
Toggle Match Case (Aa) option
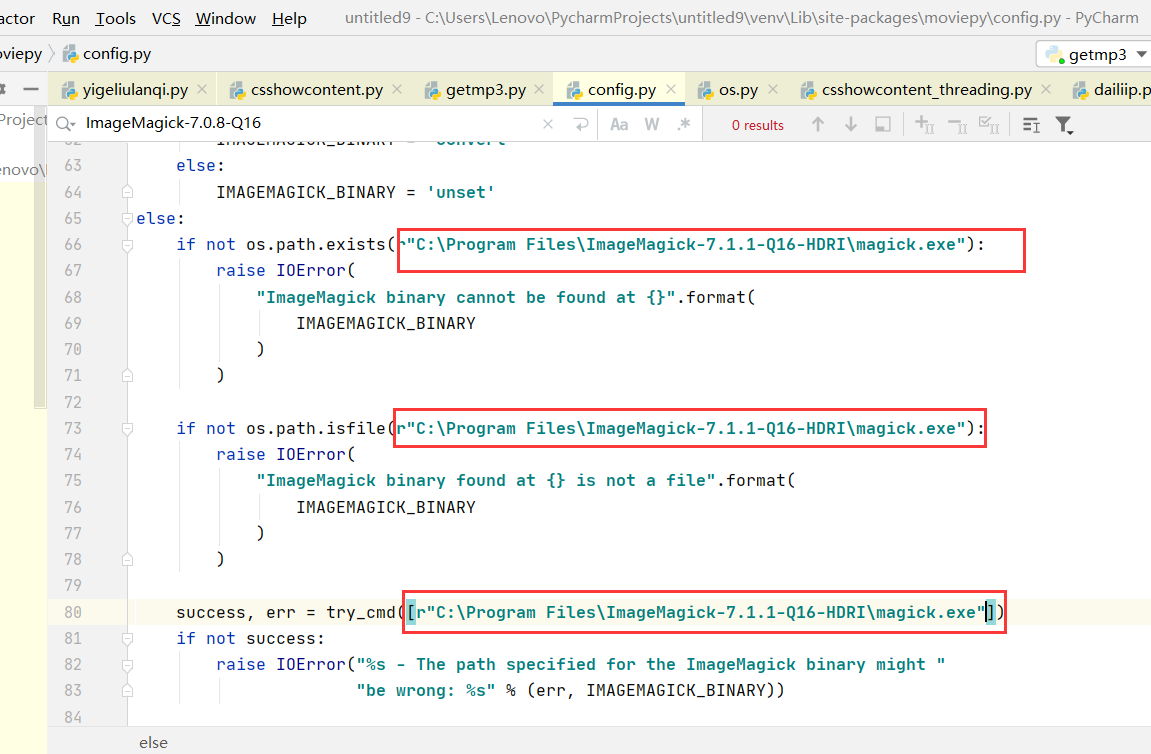tap(619, 124)
